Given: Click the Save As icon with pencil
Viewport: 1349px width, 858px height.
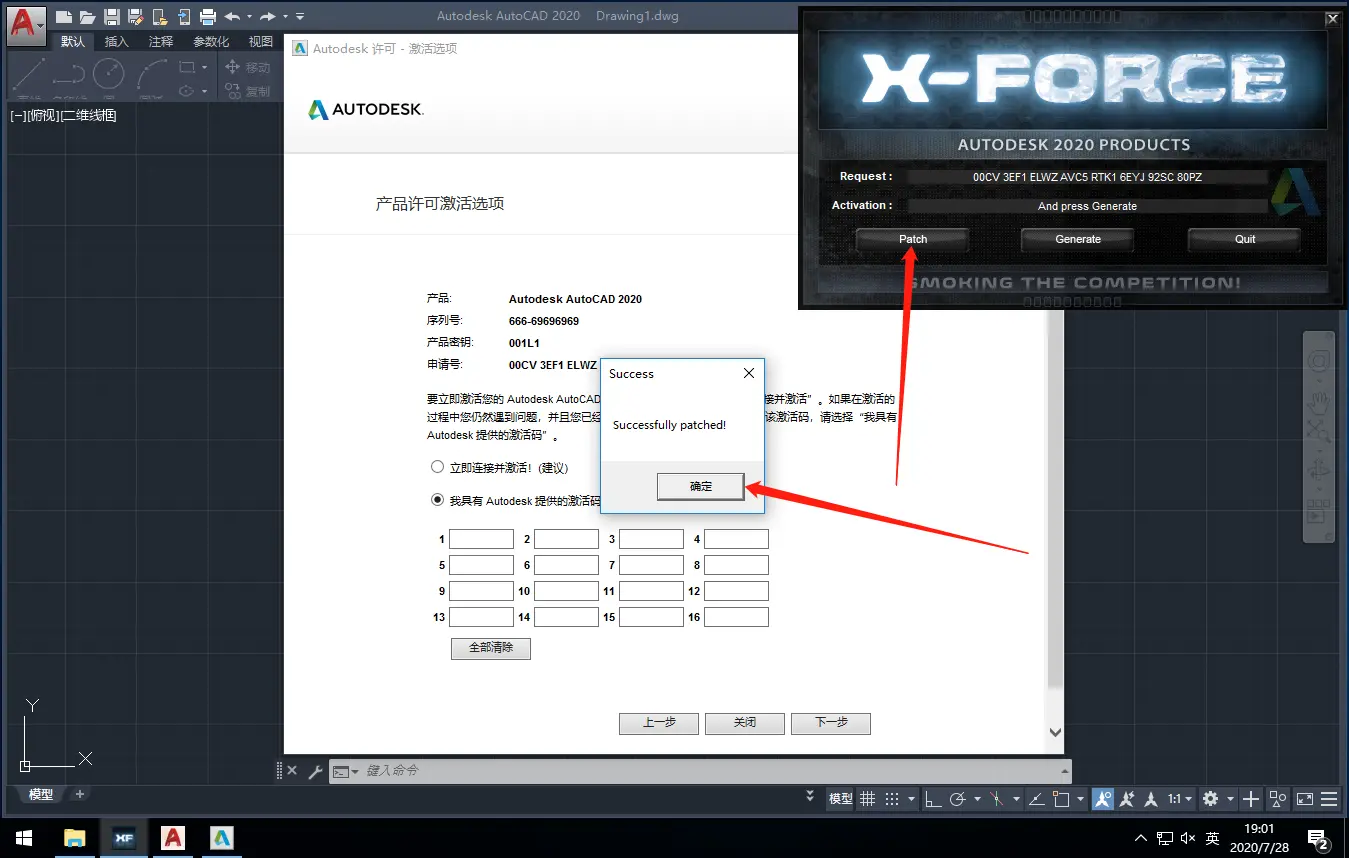Looking at the screenshot, I should pos(135,17).
